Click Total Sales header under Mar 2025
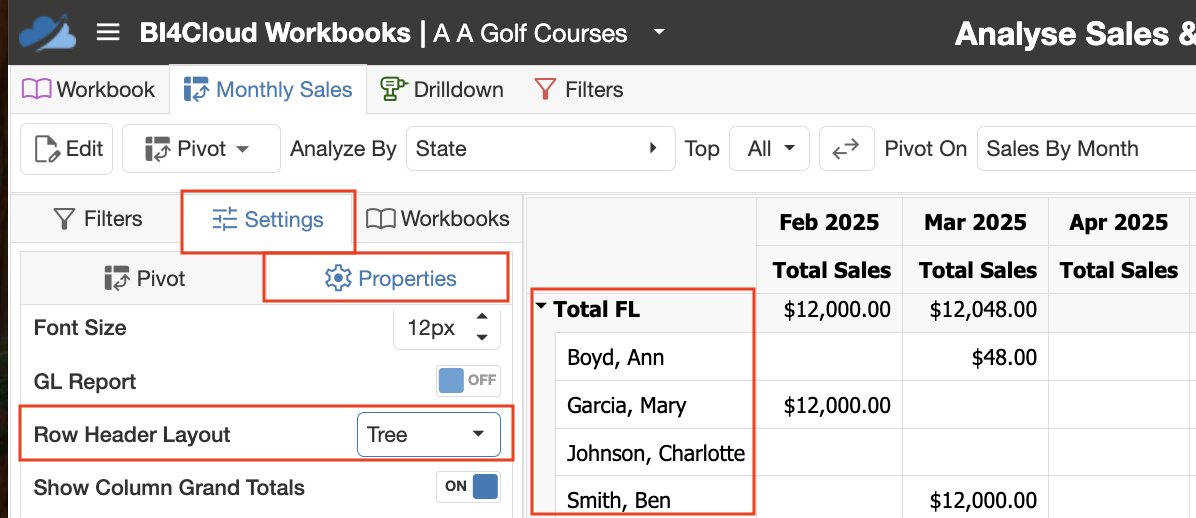Image resolution: width=1196 pixels, height=518 pixels. click(x=978, y=269)
